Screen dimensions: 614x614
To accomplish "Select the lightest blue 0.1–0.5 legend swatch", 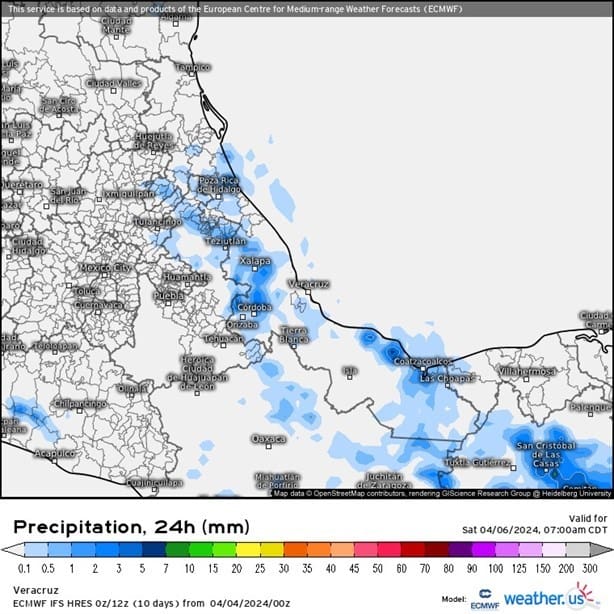I will 36,550.
